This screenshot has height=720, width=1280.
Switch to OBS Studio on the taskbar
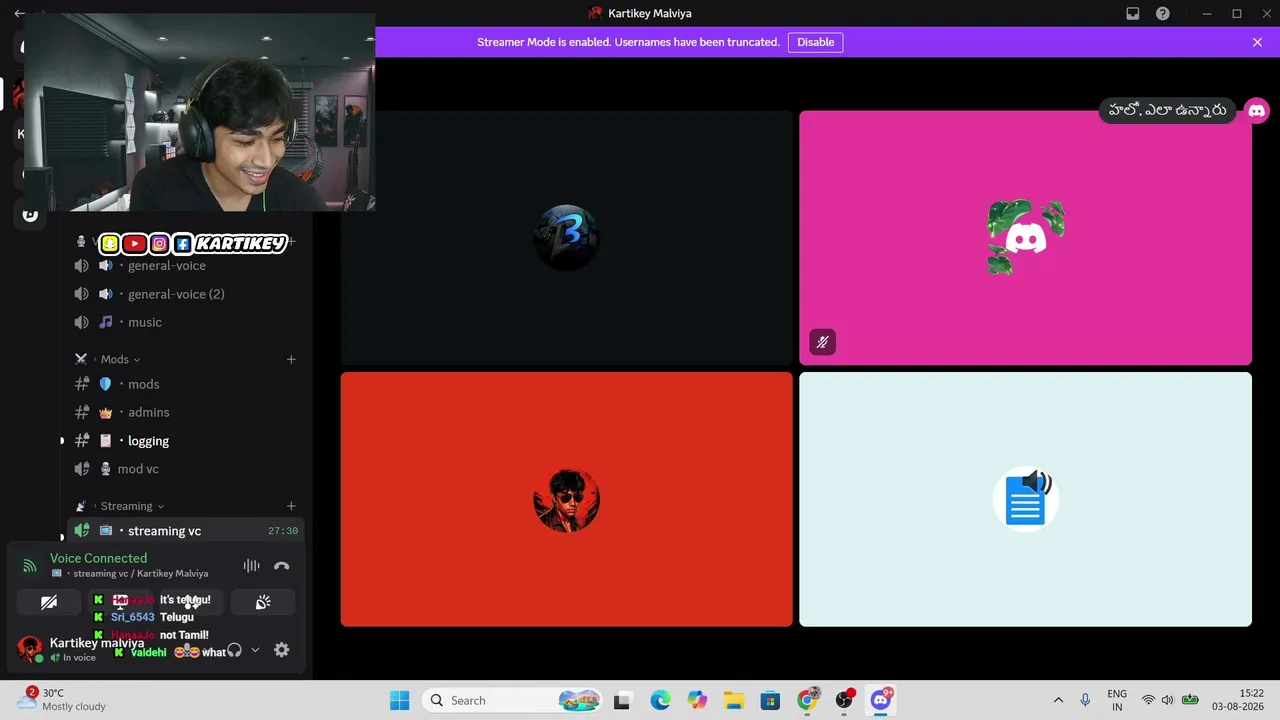click(844, 700)
